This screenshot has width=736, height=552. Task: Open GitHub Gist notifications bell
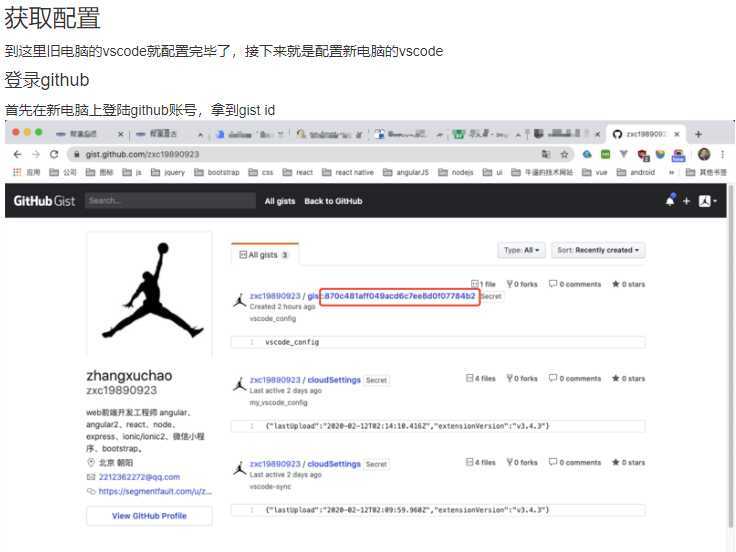click(x=670, y=201)
